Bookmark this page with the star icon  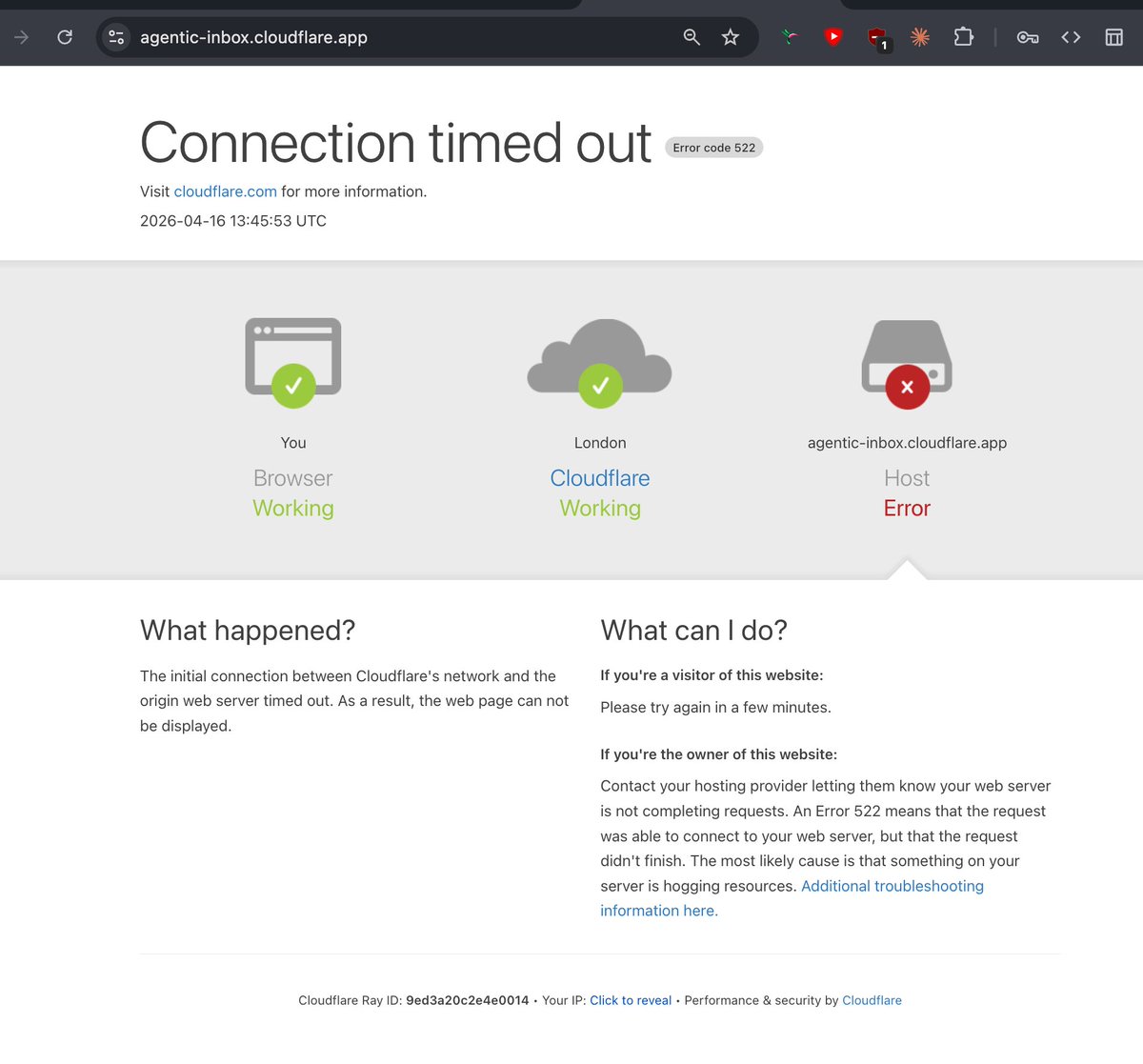[731, 37]
